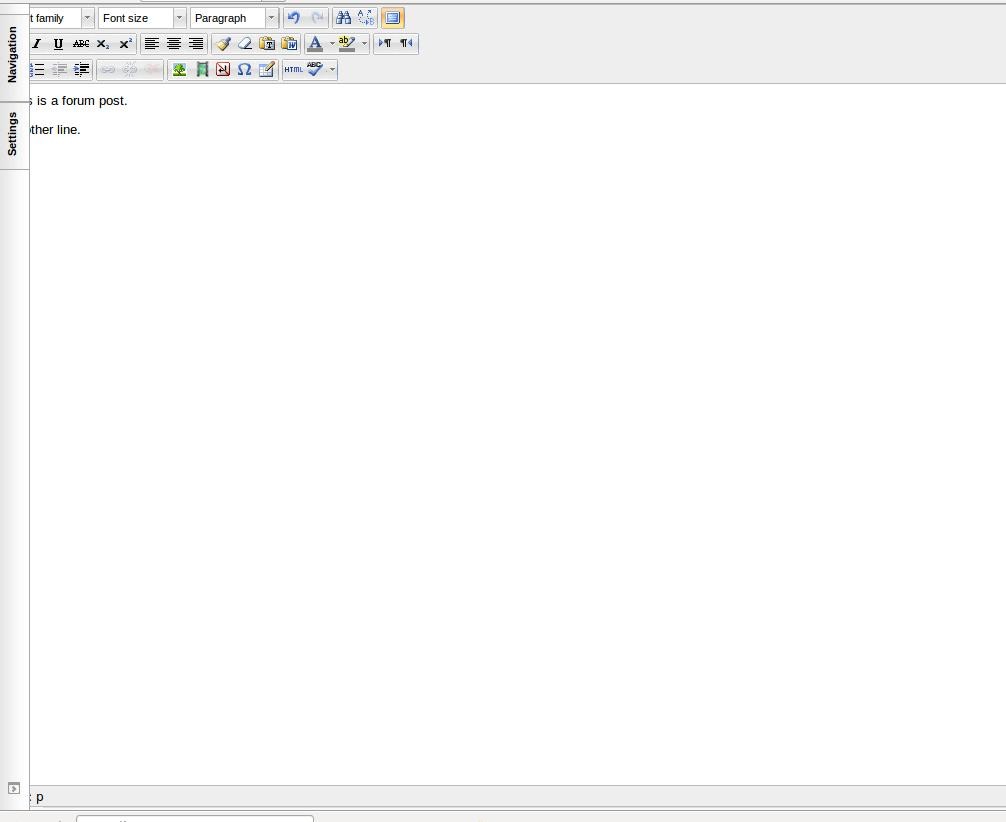This screenshot has height=822, width=1006.
Task: Click the greyed-out Outdent icon
Action: [x=59, y=70]
